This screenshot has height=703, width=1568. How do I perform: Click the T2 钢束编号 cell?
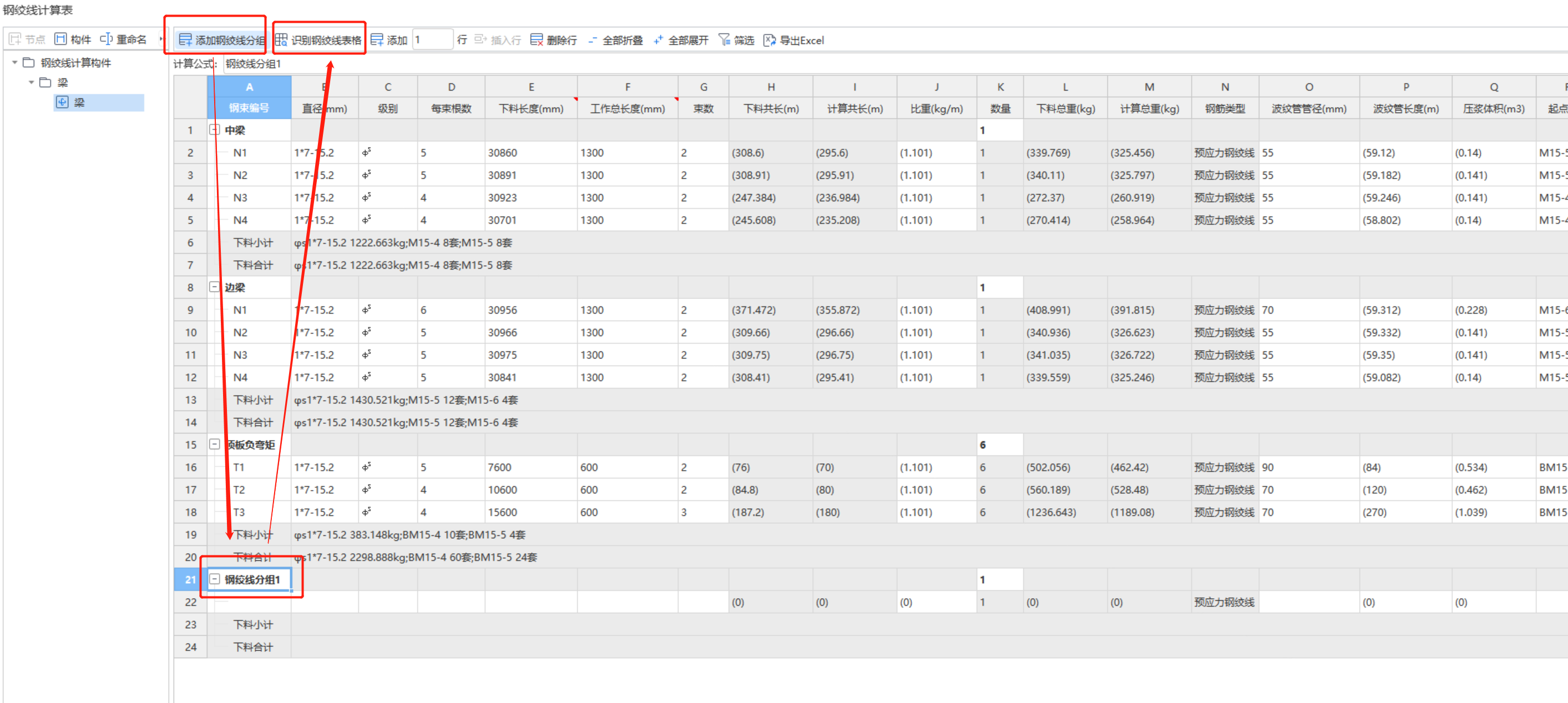pyautogui.click(x=250, y=489)
